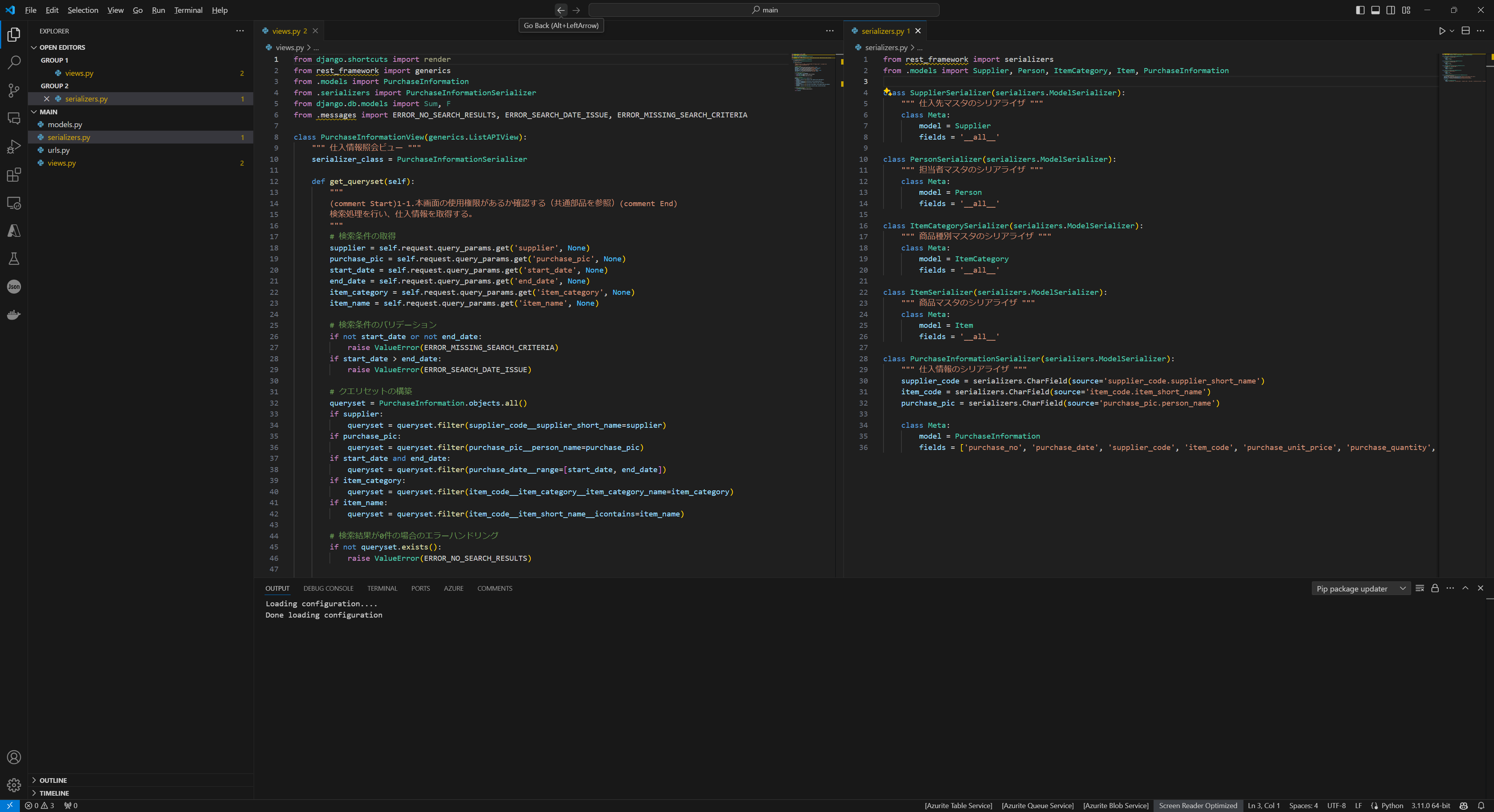
Task: Collapse the OPEN EDITORS section
Action: (62, 47)
